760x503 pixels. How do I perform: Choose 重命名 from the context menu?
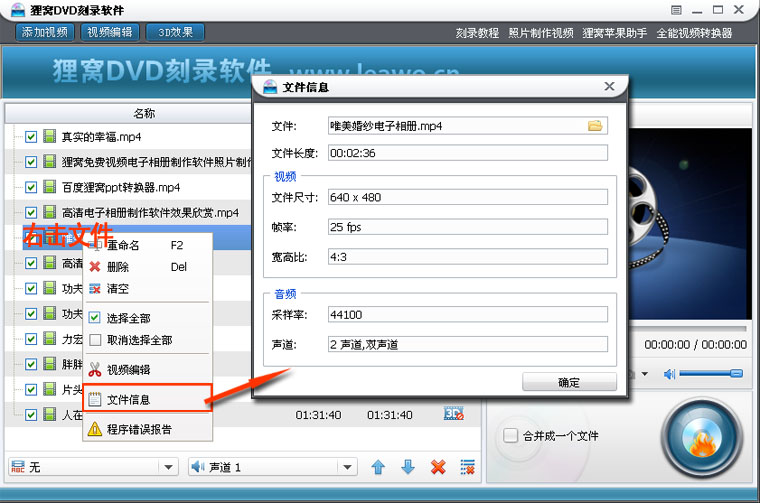point(147,245)
